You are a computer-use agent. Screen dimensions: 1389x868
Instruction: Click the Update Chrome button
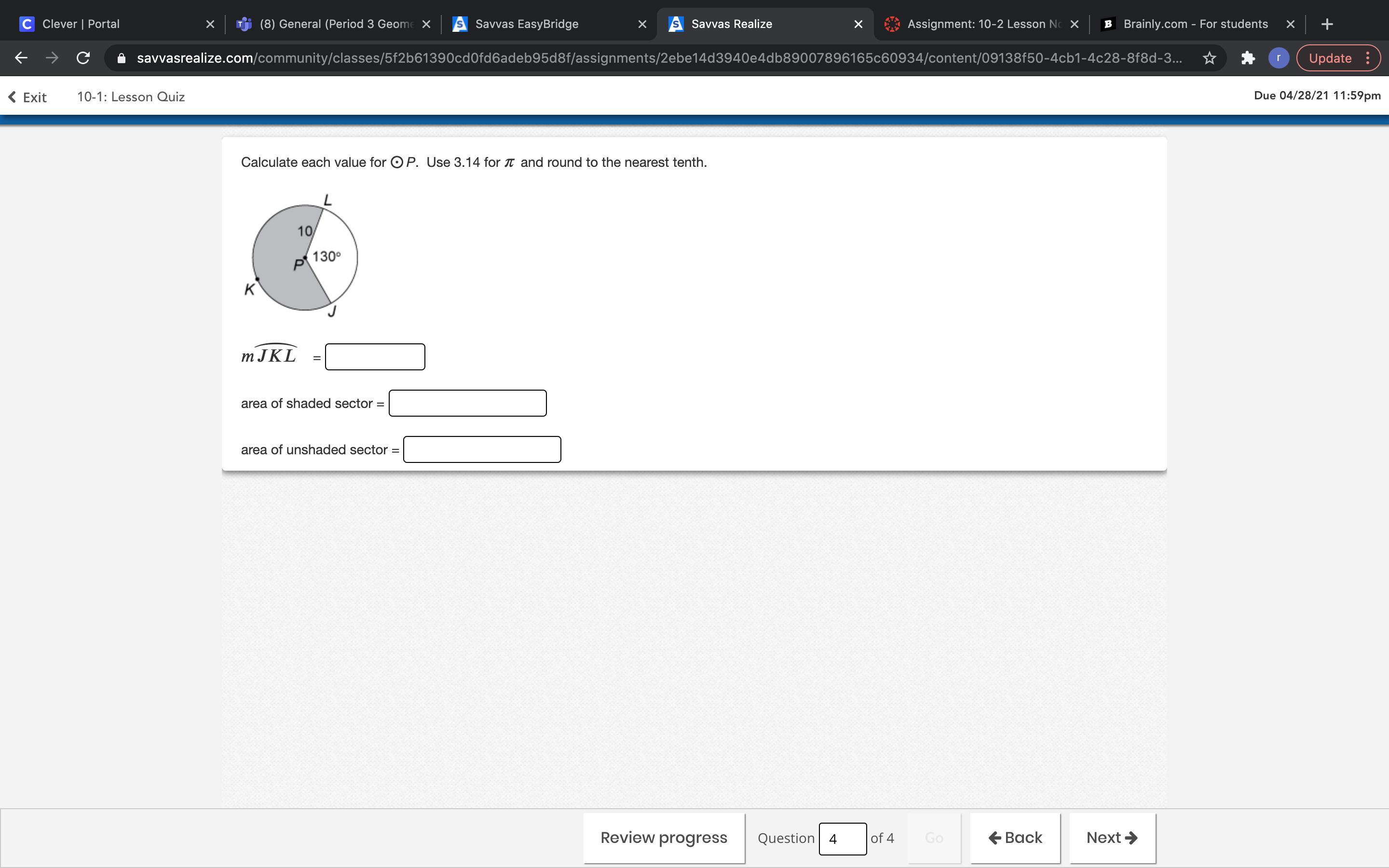tap(1330, 58)
